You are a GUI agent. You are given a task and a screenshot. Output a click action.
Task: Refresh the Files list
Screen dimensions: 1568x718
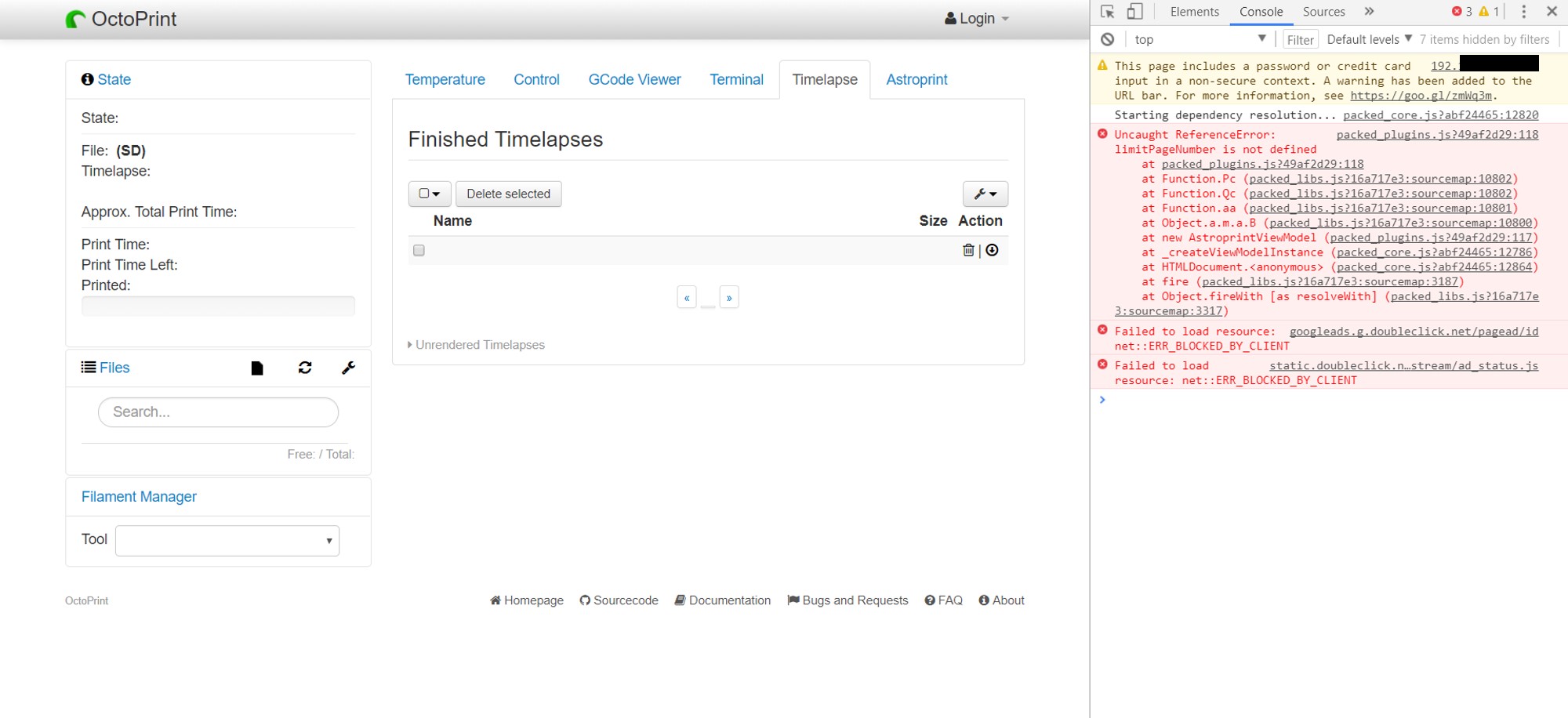pos(305,368)
